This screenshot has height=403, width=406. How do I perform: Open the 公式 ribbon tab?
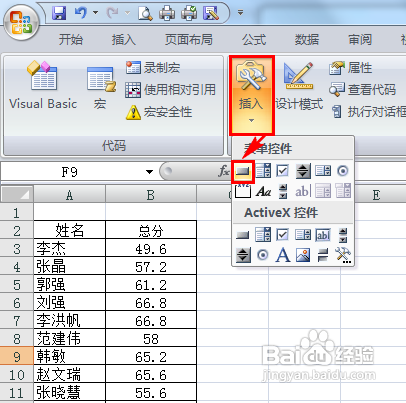254,40
